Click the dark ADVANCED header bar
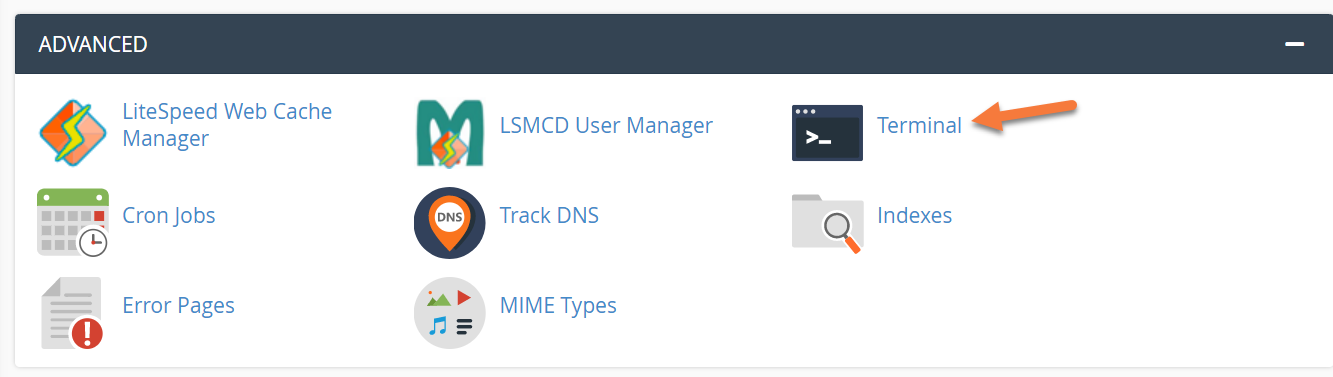The image size is (1333, 377). [x=666, y=44]
